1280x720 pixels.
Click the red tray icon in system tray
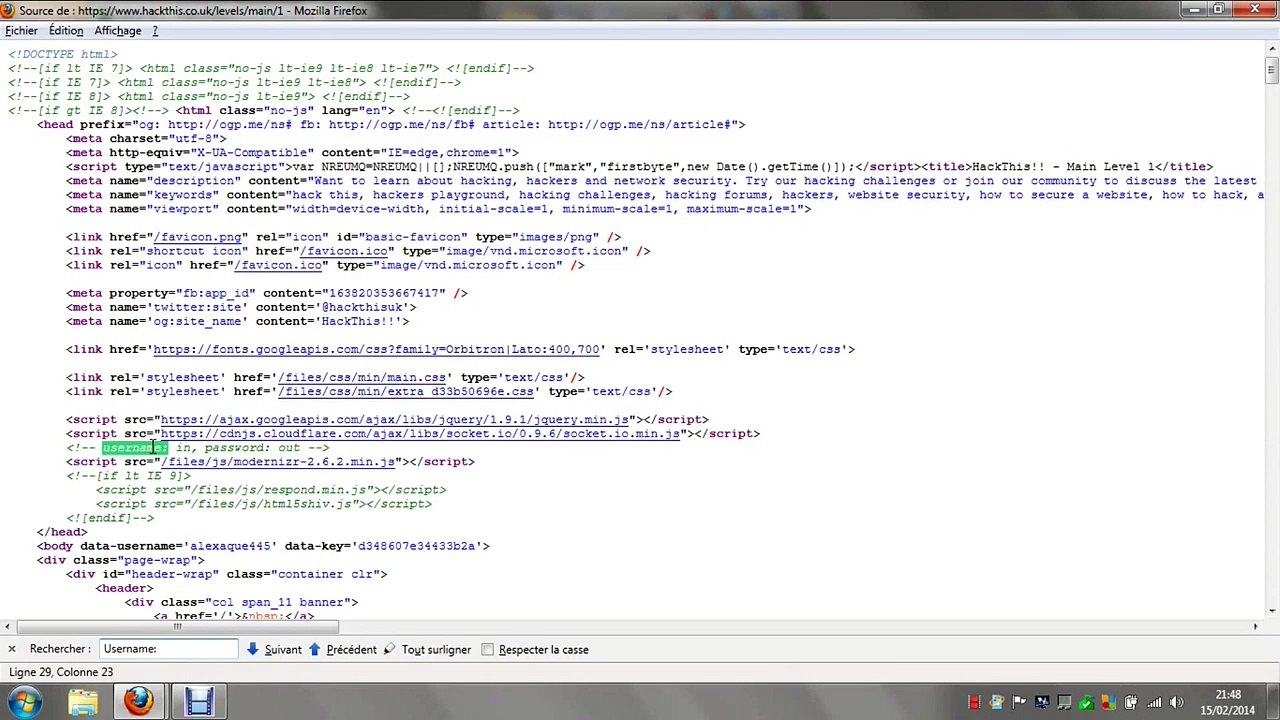coord(974,702)
